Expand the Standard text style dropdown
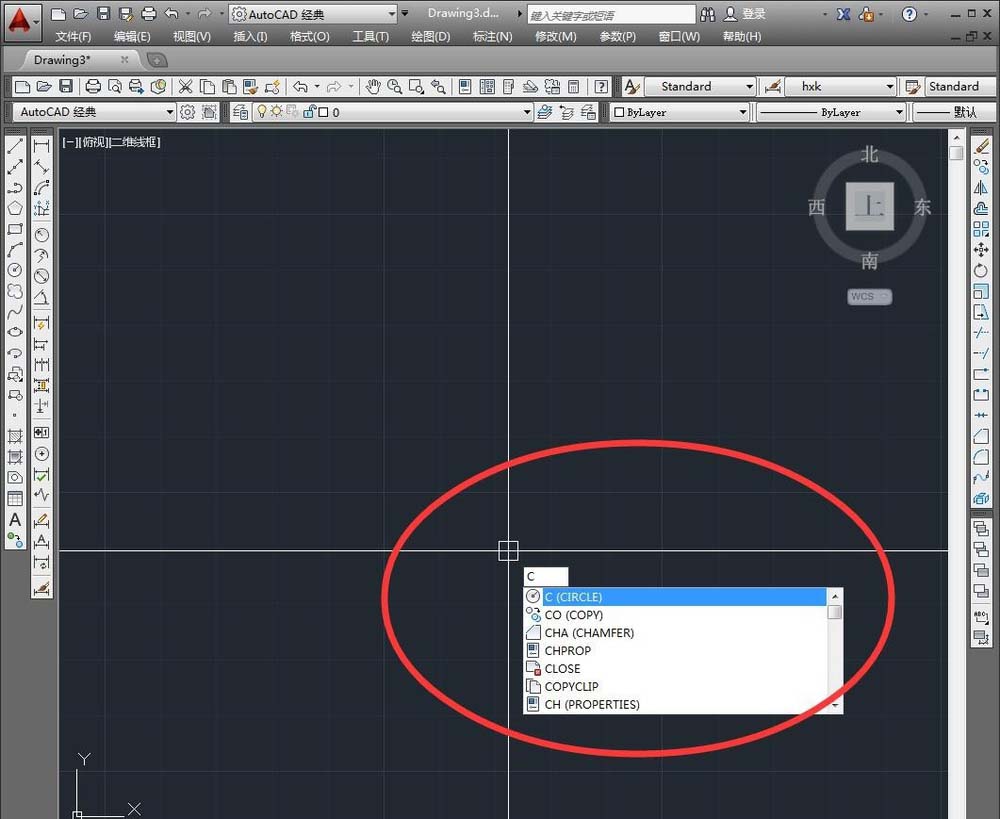The height and width of the screenshot is (819, 1000). click(x=699, y=87)
